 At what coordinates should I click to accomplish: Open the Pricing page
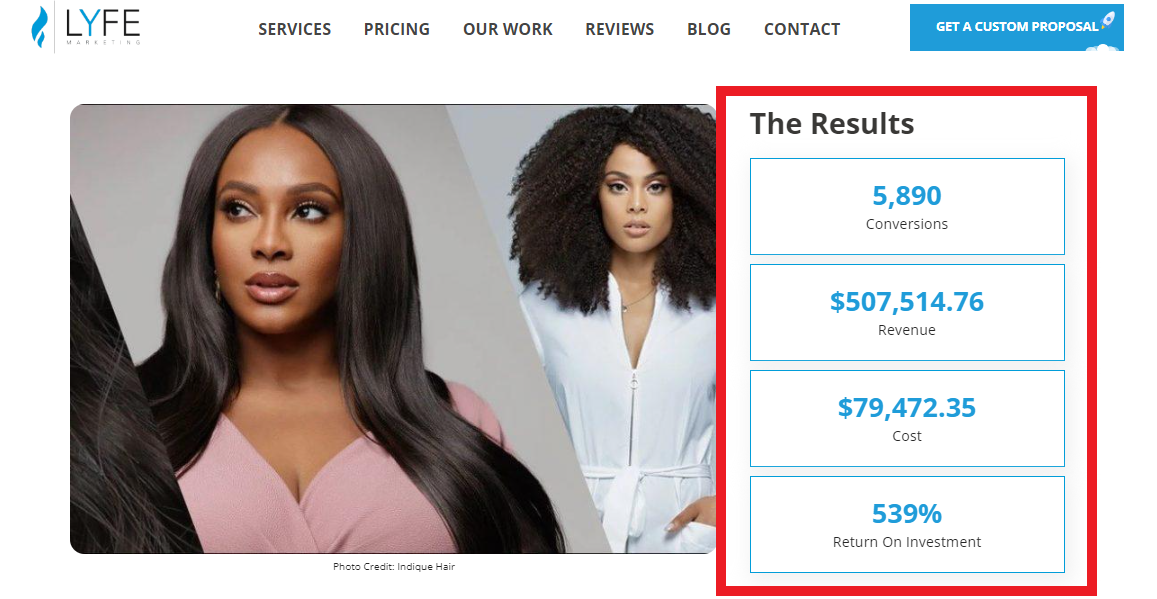coord(397,30)
